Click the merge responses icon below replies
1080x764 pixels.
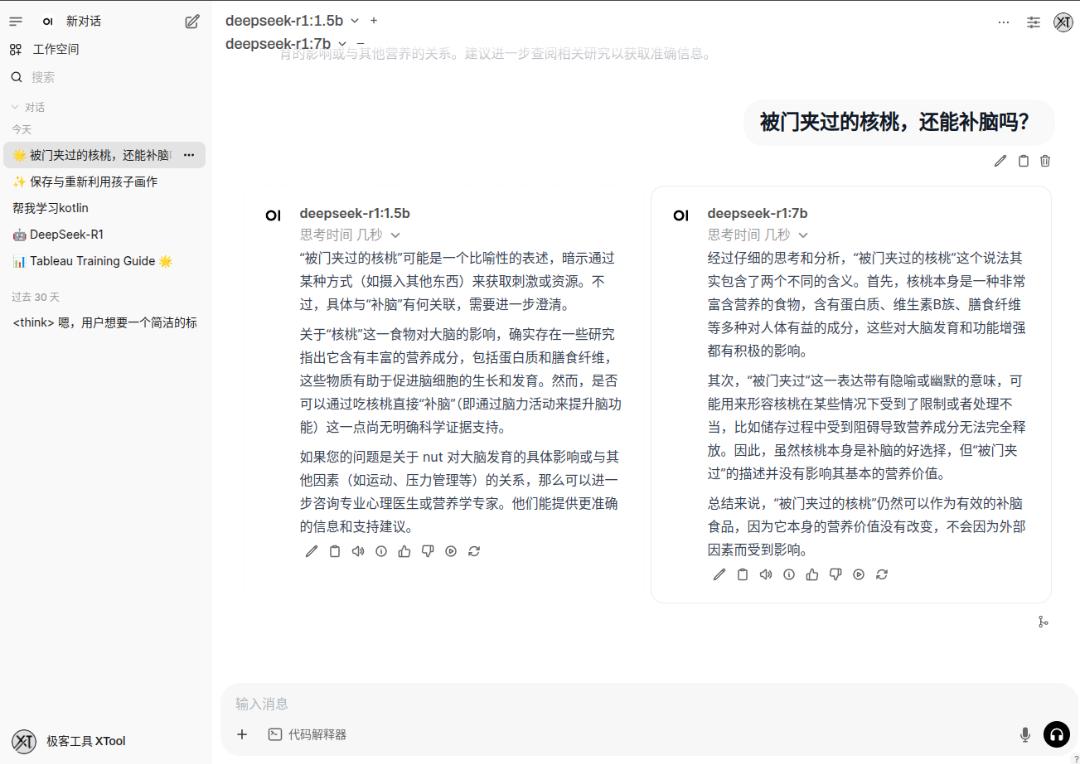click(x=1043, y=622)
